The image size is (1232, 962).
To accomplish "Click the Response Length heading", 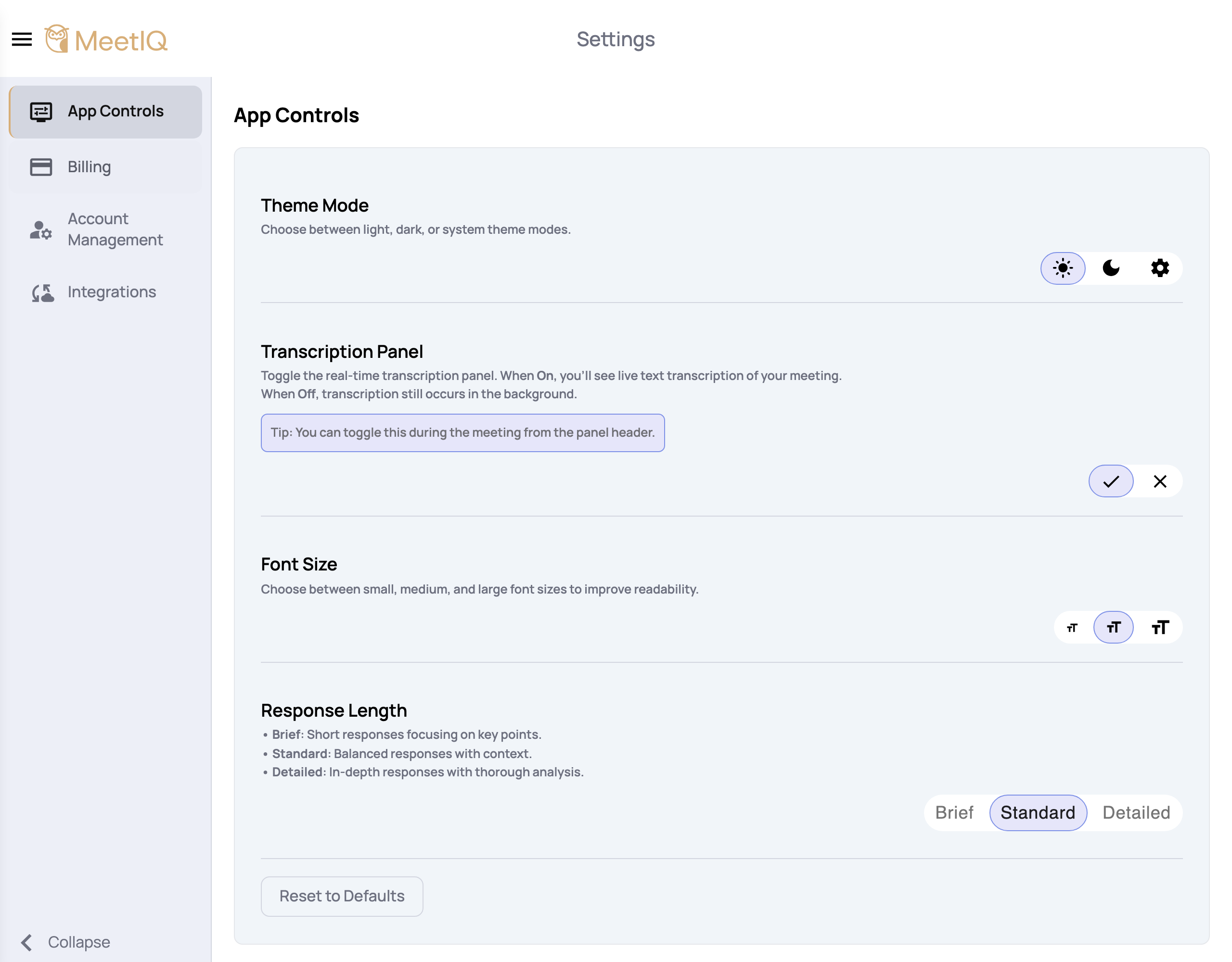I will 334,710.
